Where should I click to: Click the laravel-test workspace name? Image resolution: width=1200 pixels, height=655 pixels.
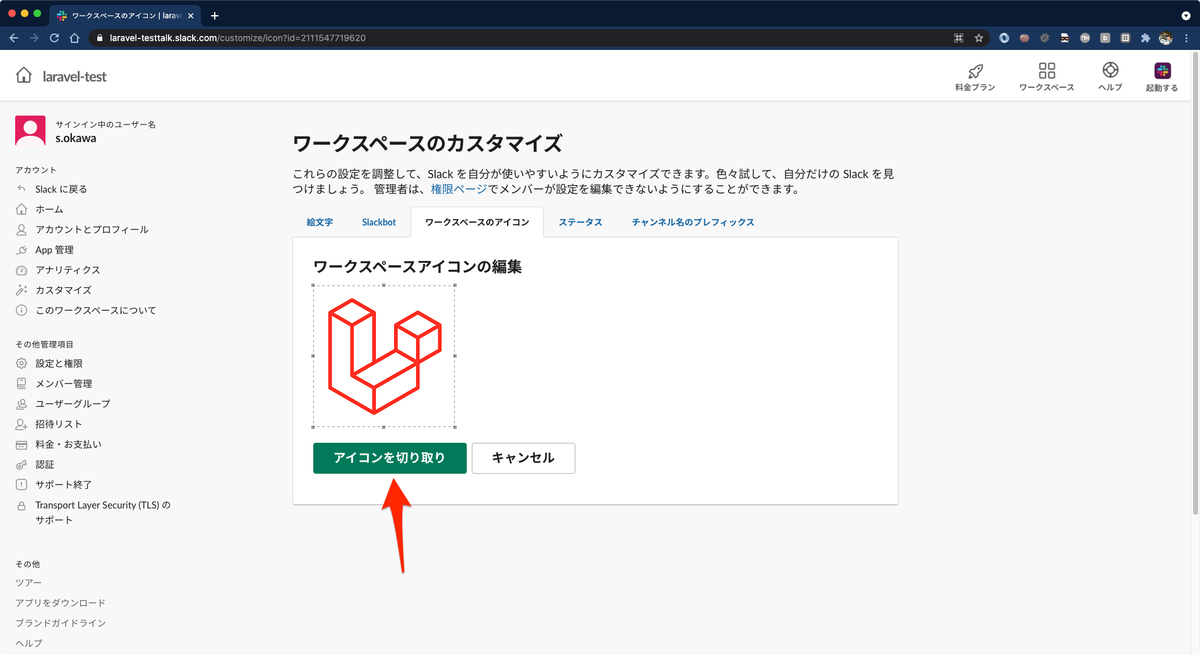pos(75,76)
